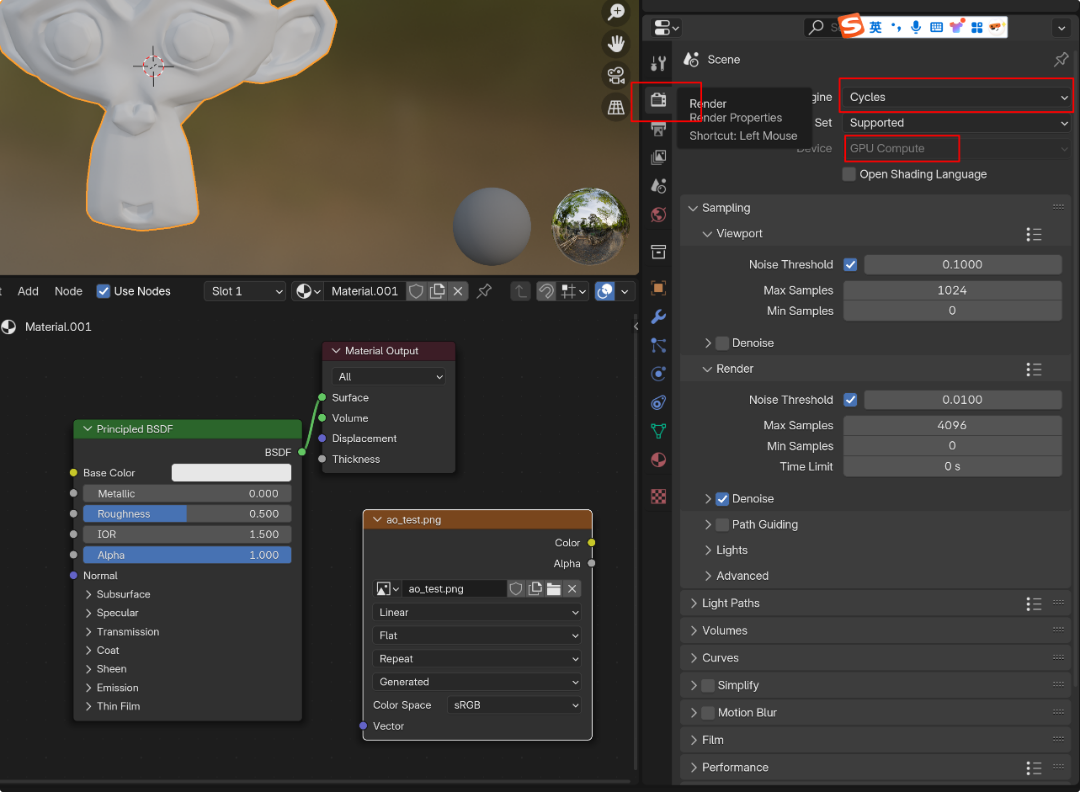Click the pan hand icon in viewport
Image resolution: width=1080 pixels, height=793 pixels.
pyautogui.click(x=616, y=43)
